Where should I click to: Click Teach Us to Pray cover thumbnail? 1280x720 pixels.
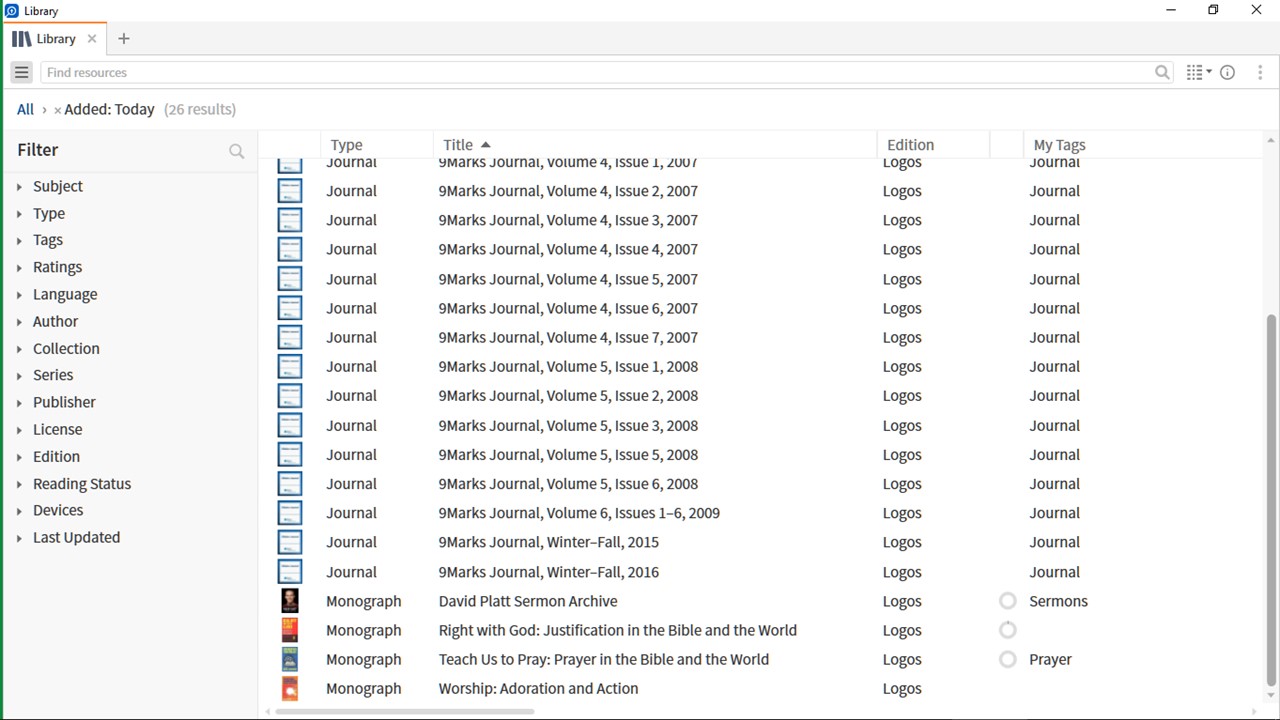290,659
